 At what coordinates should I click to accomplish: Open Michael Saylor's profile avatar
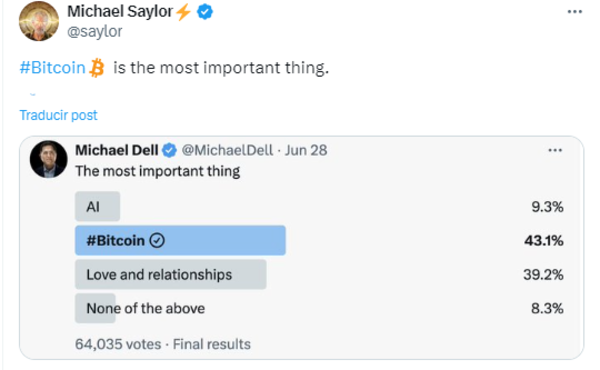click(39, 21)
